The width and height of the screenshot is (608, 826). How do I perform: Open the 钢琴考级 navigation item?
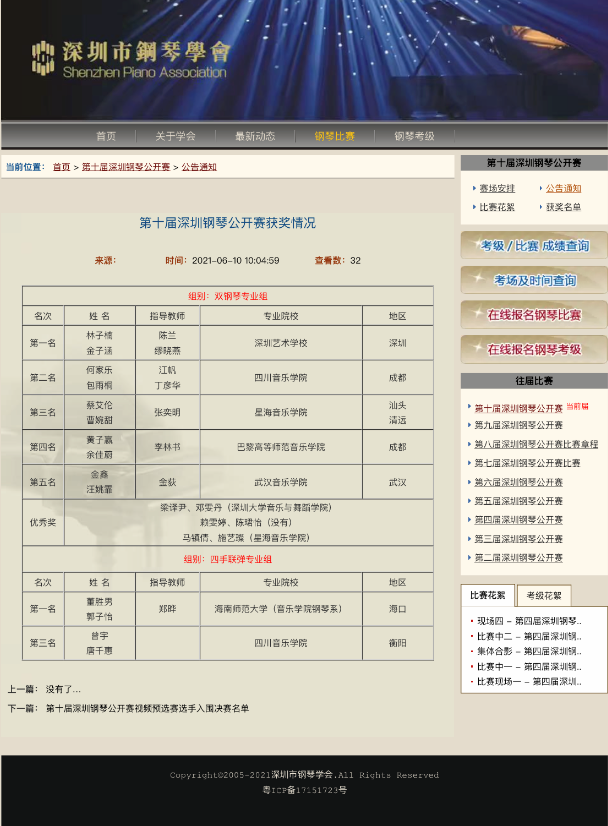pyautogui.click(x=414, y=136)
